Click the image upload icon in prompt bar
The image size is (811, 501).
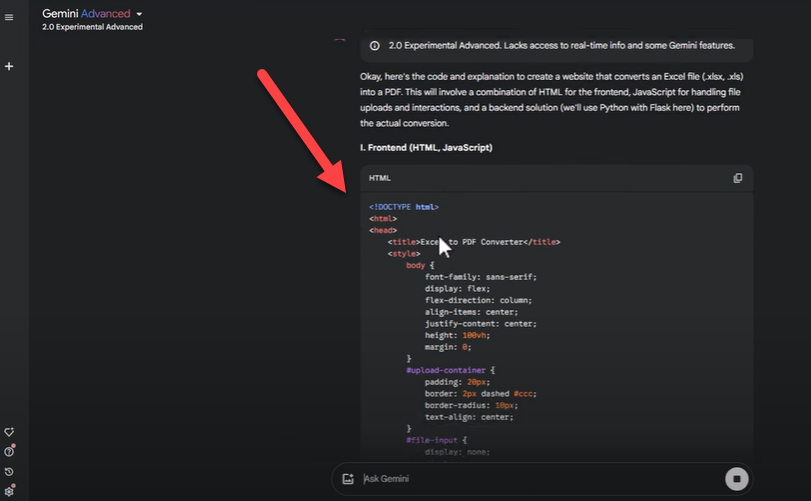(x=348, y=479)
